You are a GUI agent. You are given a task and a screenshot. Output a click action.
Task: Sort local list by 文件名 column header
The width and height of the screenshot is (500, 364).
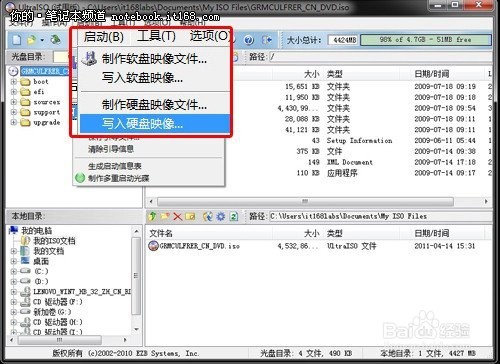coord(161,233)
